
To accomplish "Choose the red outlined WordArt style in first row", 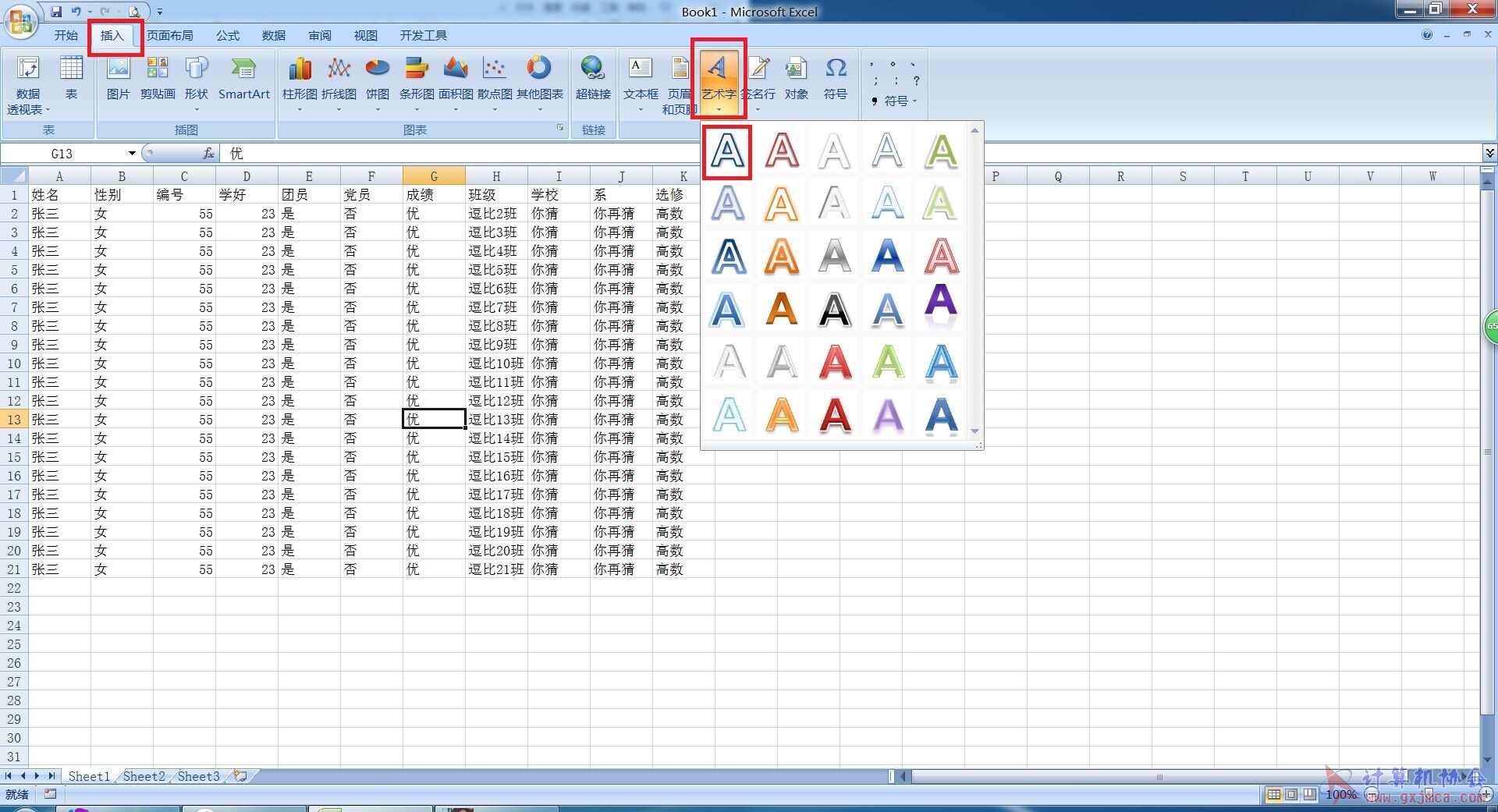I will 782,151.
